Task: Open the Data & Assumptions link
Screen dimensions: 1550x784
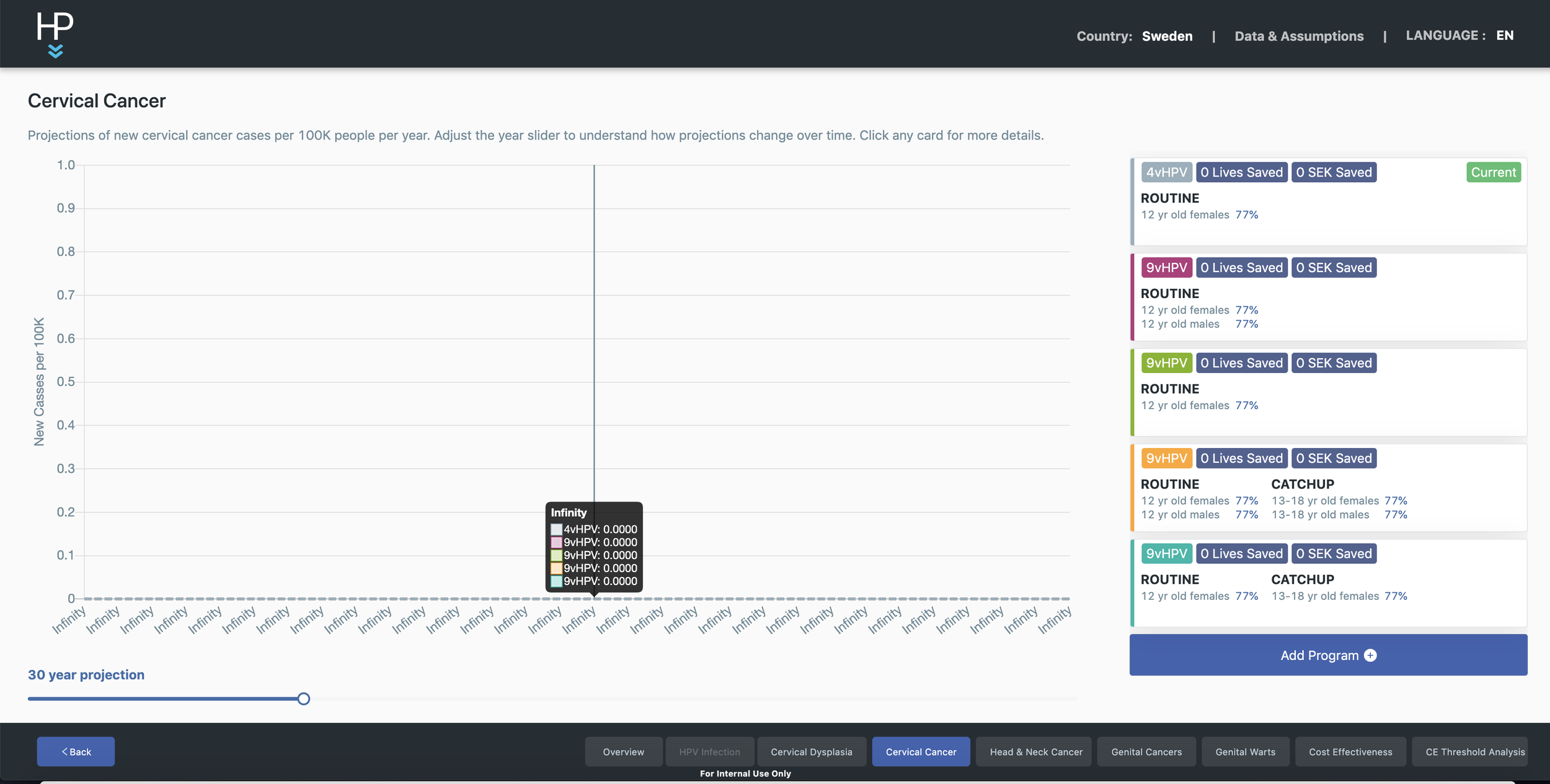Action: pos(1299,36)
